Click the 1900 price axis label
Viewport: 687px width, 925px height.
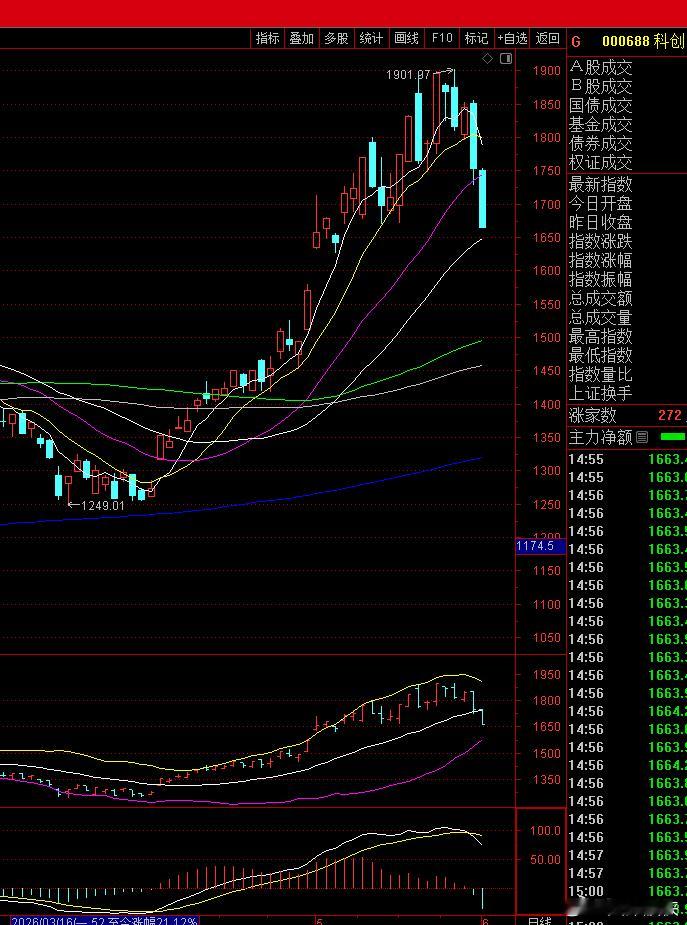[x=546, y=71]
